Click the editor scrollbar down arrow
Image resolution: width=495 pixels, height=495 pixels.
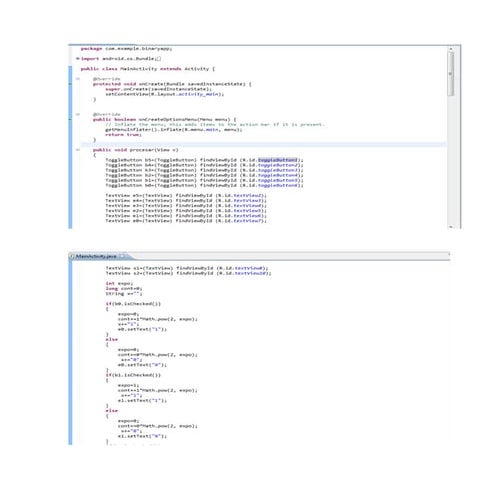click(x=451, y=227)
